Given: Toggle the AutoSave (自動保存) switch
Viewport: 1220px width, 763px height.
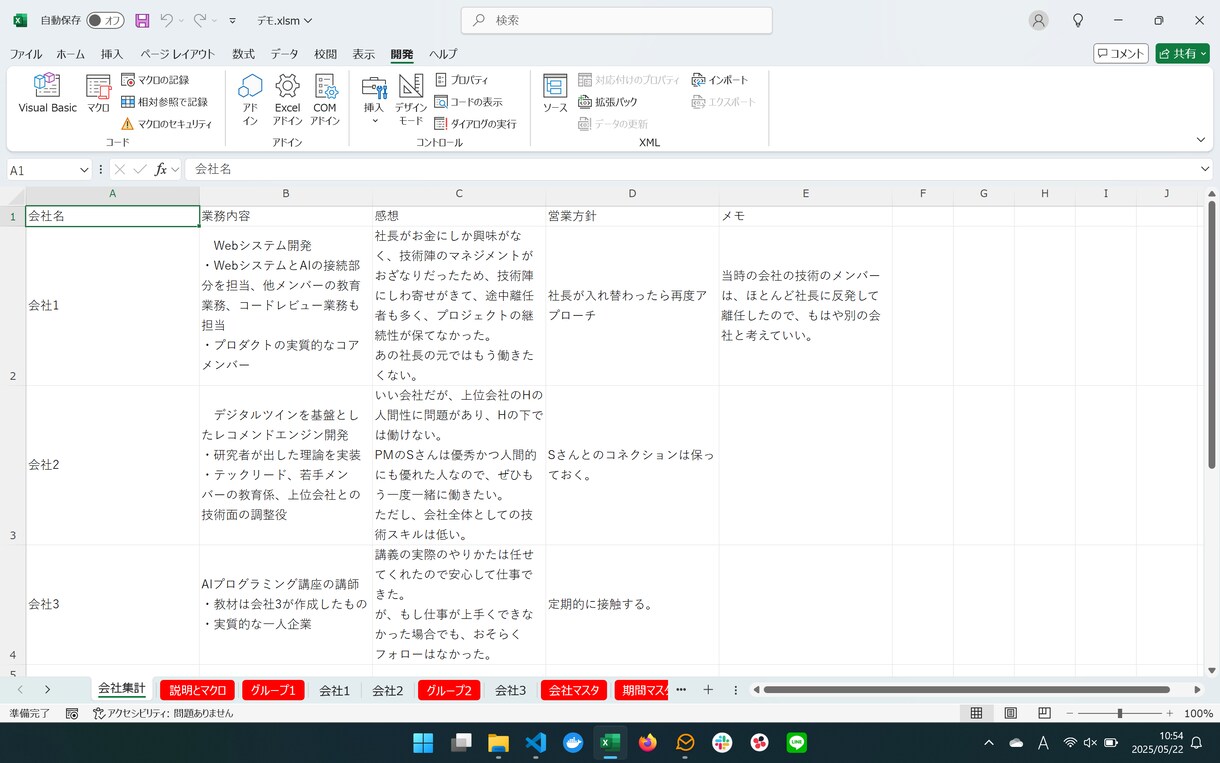Looking at the screenshot, I should click(x=105, y=20).
